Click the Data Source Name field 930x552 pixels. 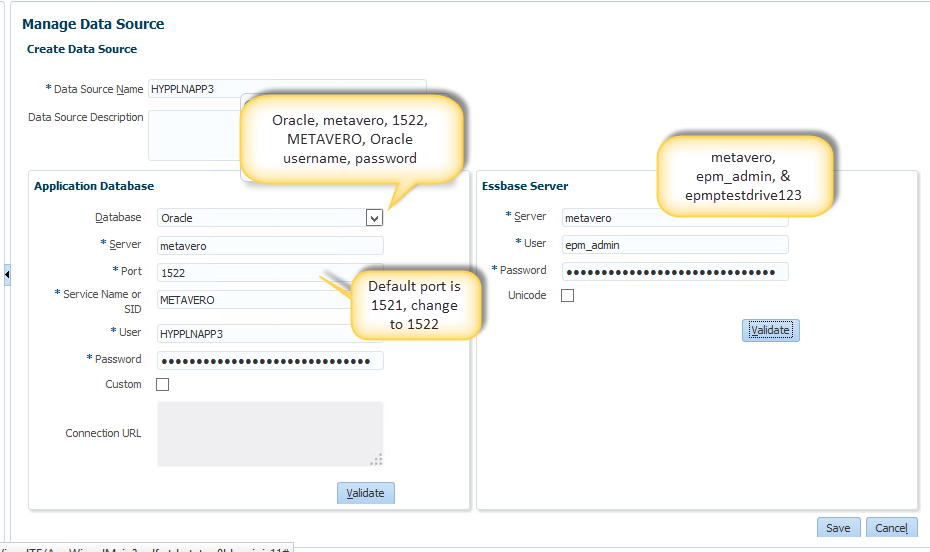pos(287,88)
